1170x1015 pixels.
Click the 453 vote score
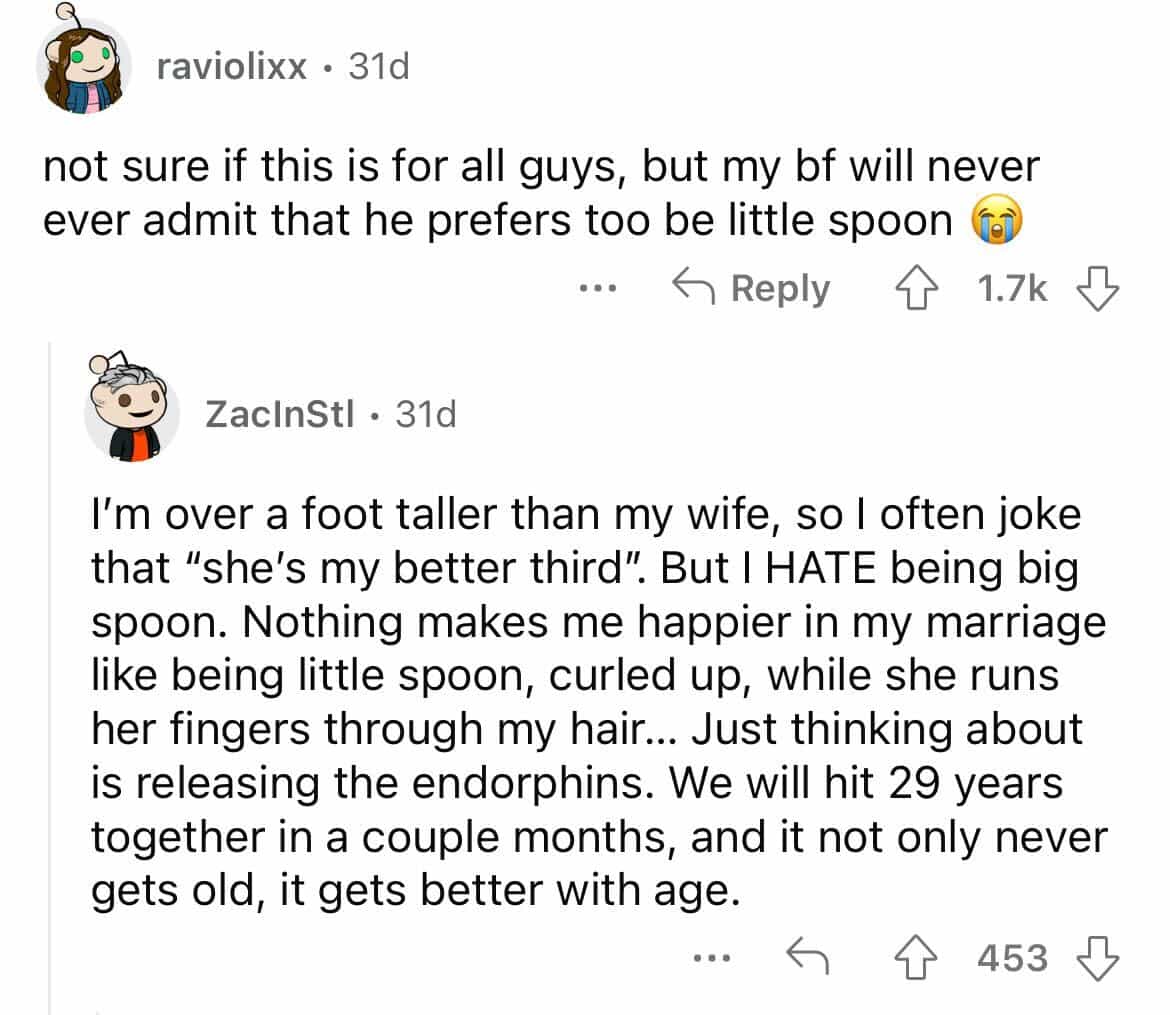click(x=1012, y=958)
